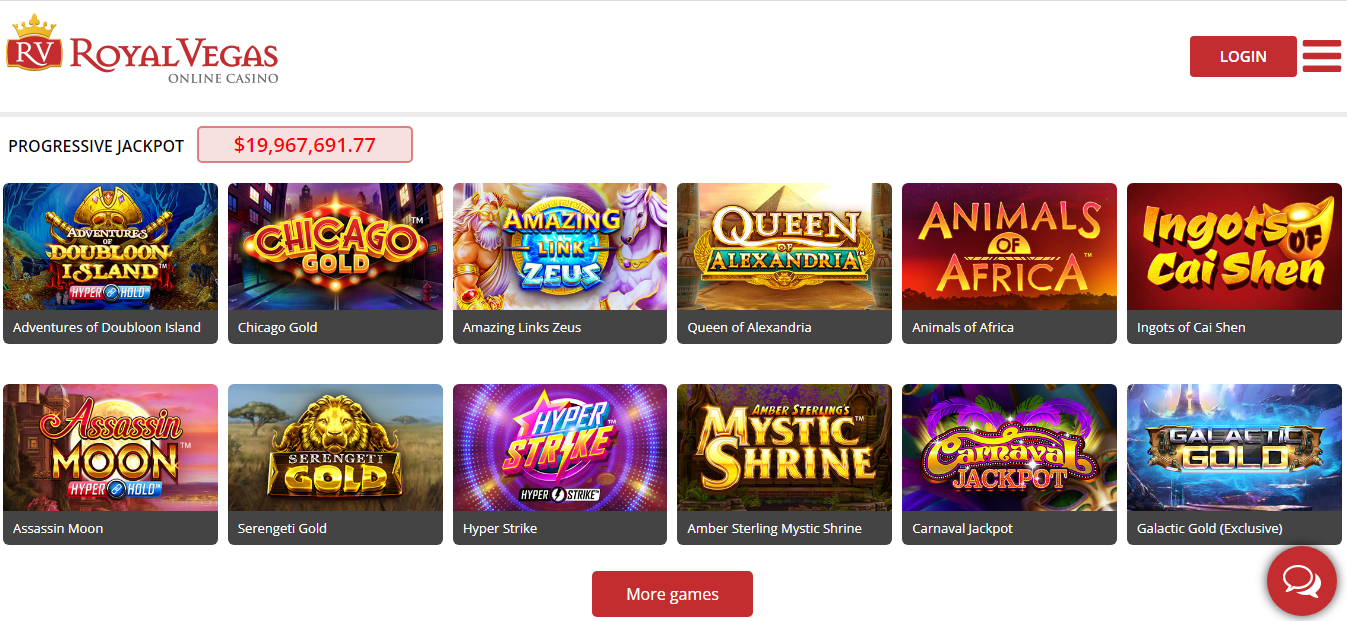Open Assassin Moon game thumbnail
This screenshot has width=1347, height=621.
[110, 447]
